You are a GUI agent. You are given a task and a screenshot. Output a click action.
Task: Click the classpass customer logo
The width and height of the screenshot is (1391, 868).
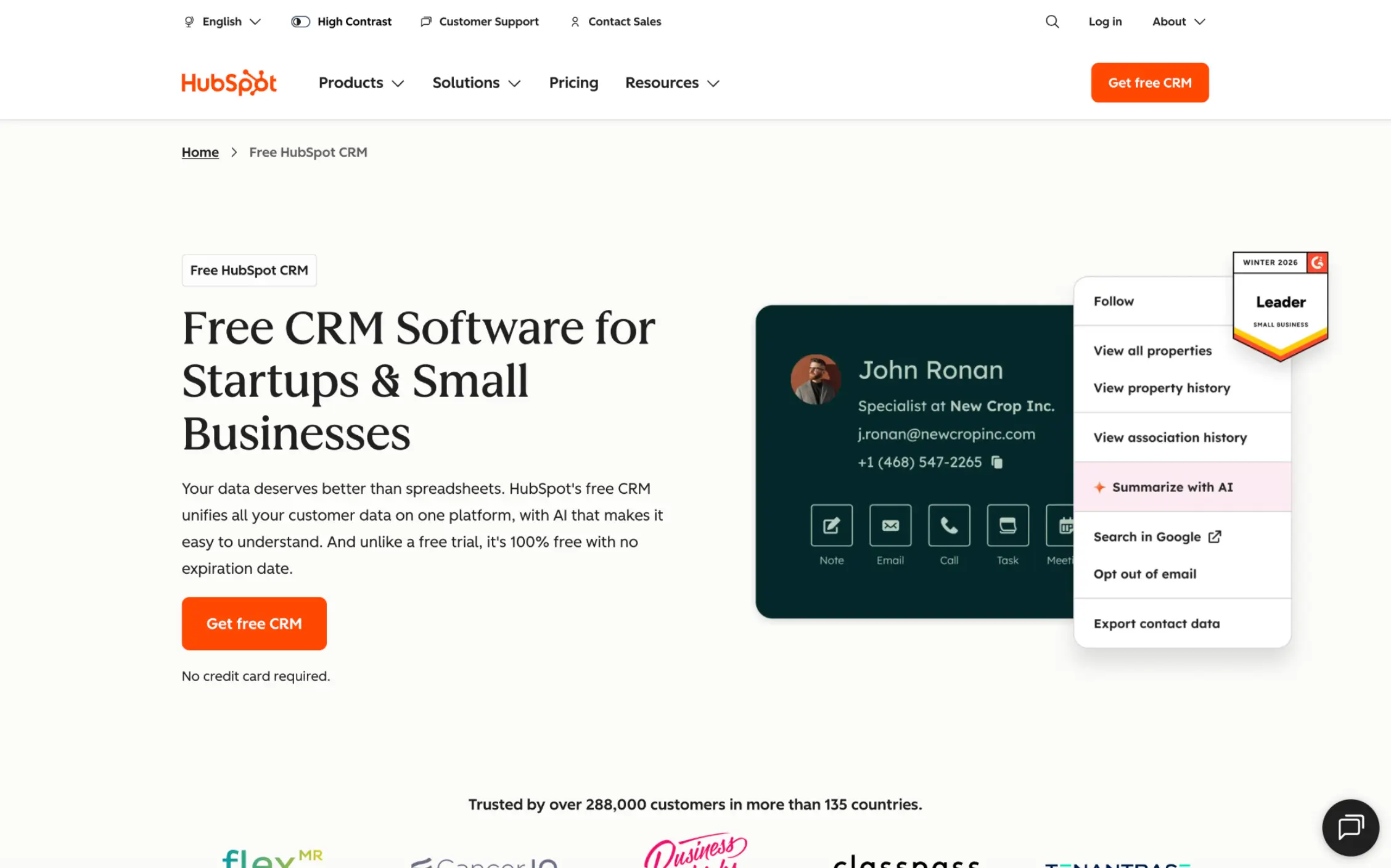click(906, 861)
